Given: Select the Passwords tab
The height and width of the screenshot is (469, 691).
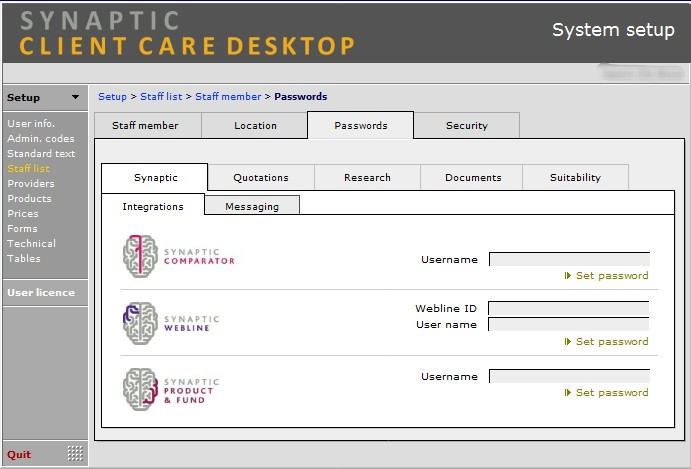Looking at the screenshot, I should 360,126.
